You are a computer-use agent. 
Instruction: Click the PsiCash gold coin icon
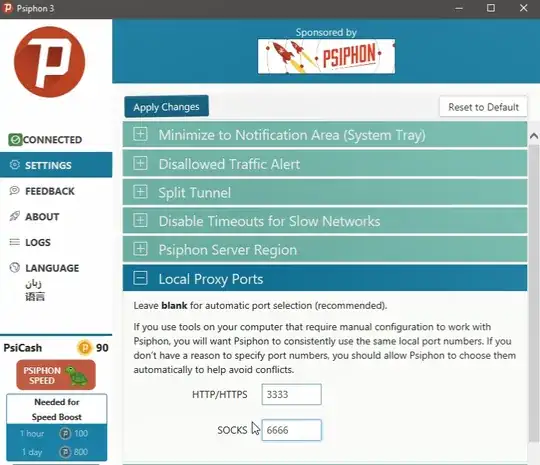tap(85, 348)
